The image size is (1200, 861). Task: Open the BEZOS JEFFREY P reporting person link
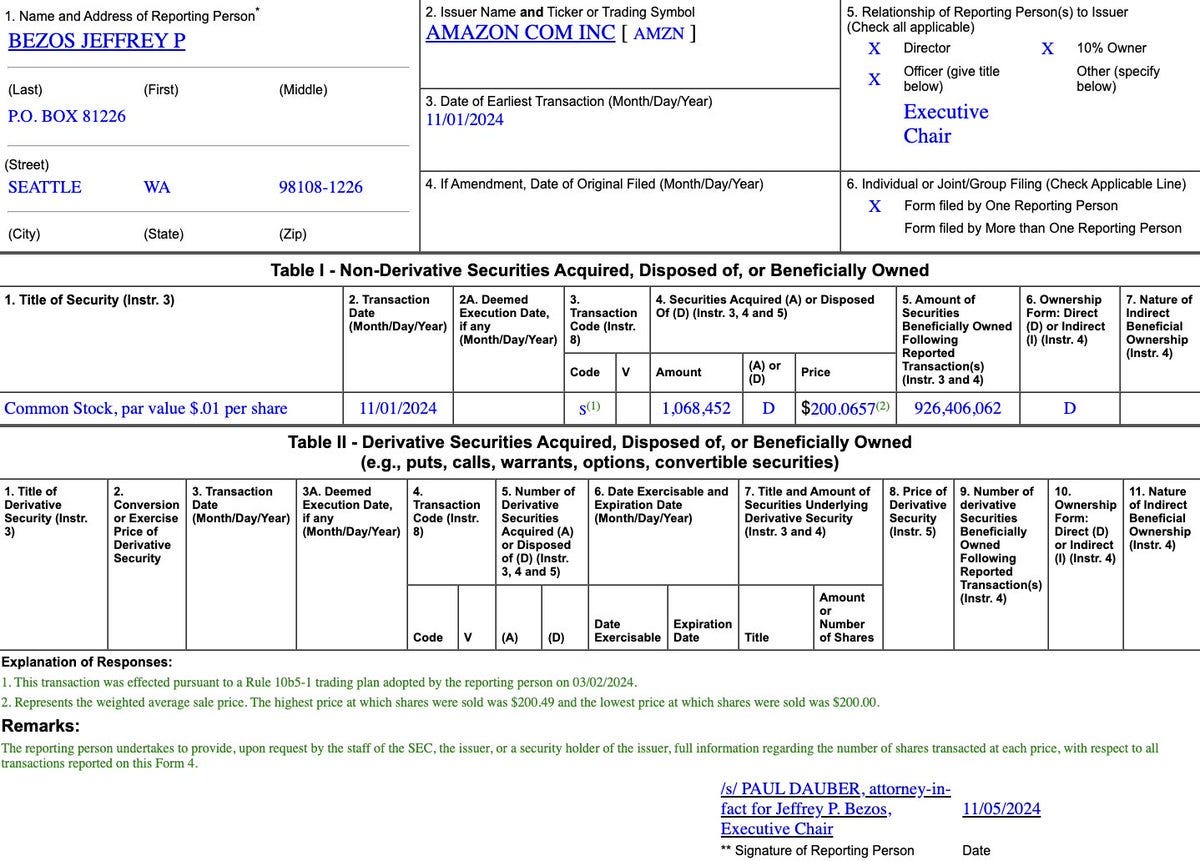pos(96,42)
